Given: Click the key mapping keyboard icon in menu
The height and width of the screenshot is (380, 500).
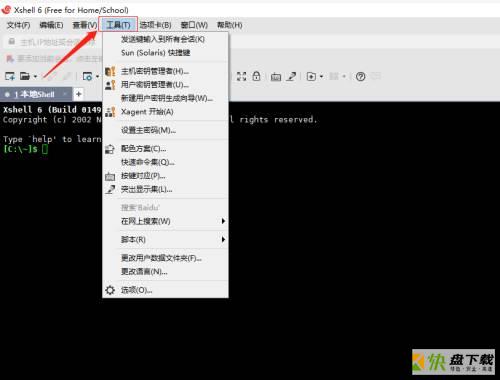Looking at the screenshot, I should (110, 176).
